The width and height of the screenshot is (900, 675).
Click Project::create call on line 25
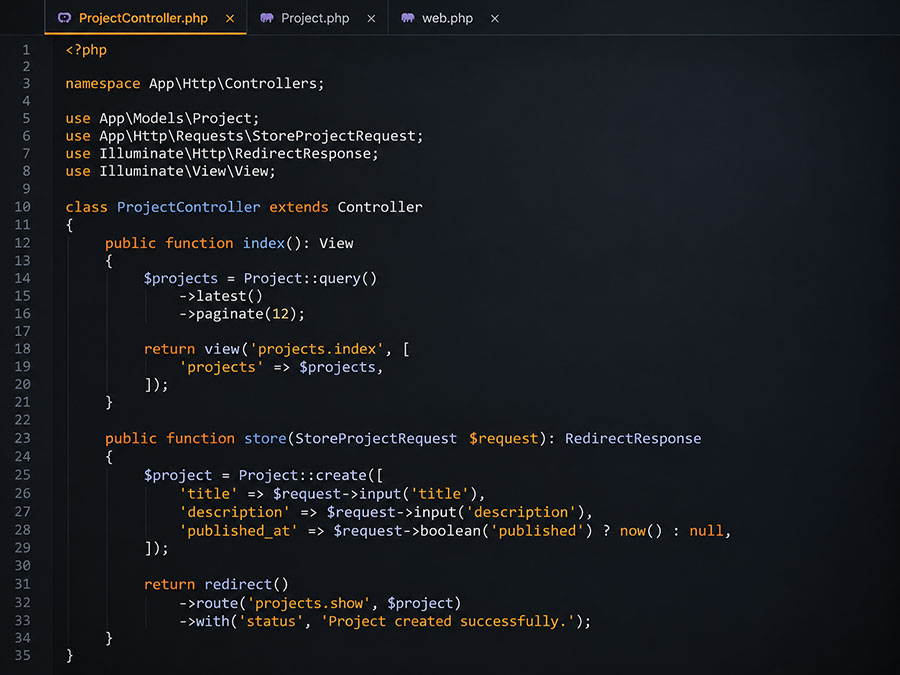[x=311, y=475]
